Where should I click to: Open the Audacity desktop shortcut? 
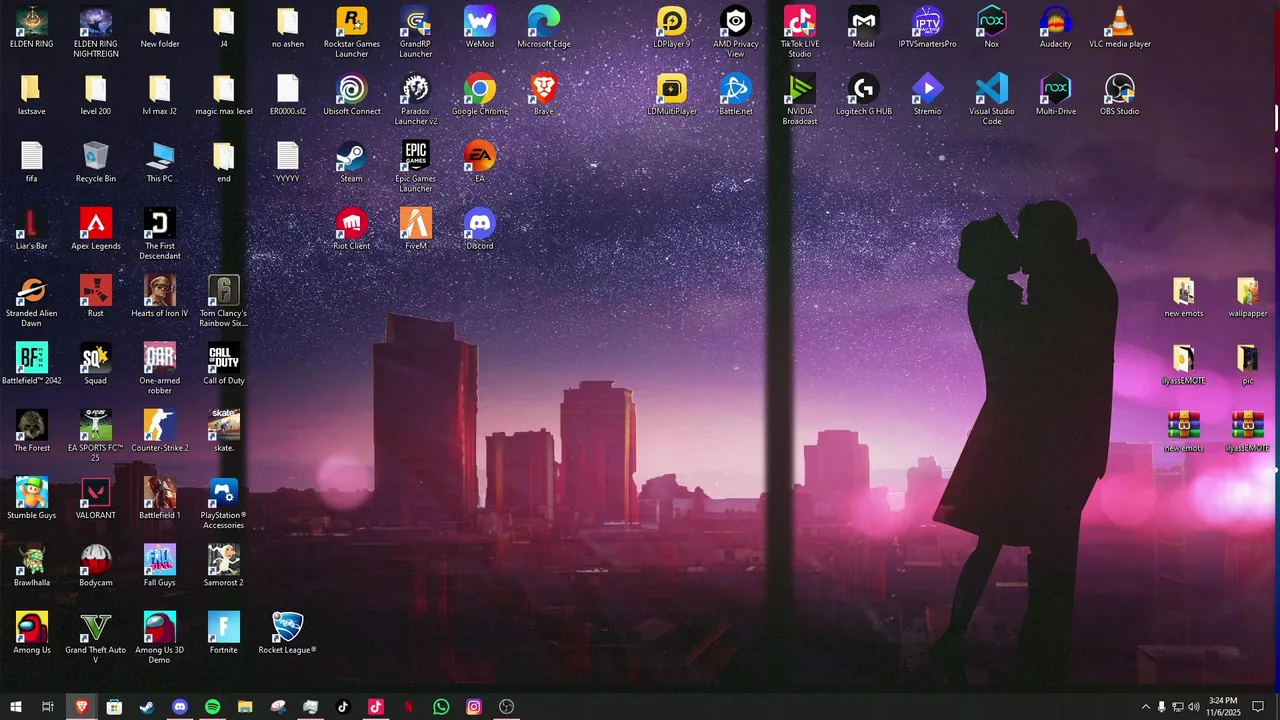coord(1056,27)
